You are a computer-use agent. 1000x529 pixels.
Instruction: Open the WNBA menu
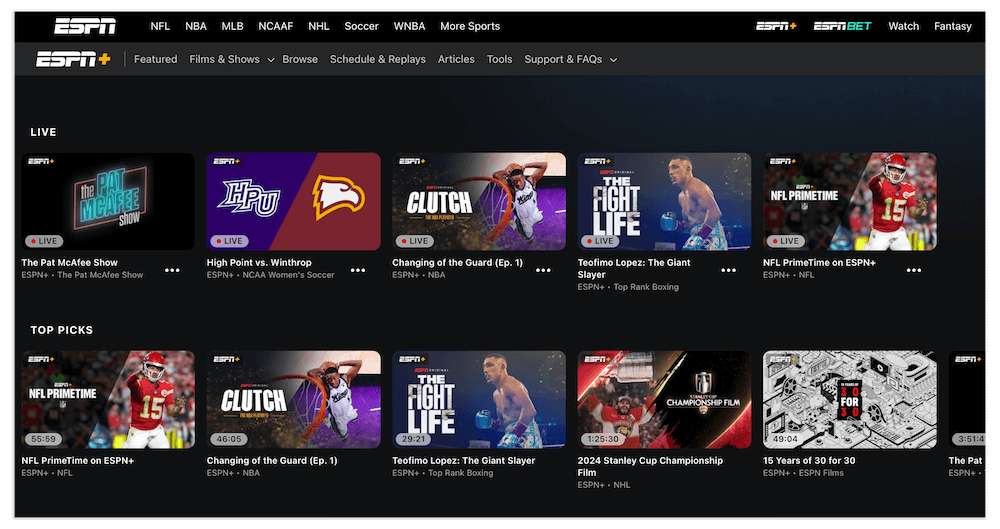click(x=409, y=26)
